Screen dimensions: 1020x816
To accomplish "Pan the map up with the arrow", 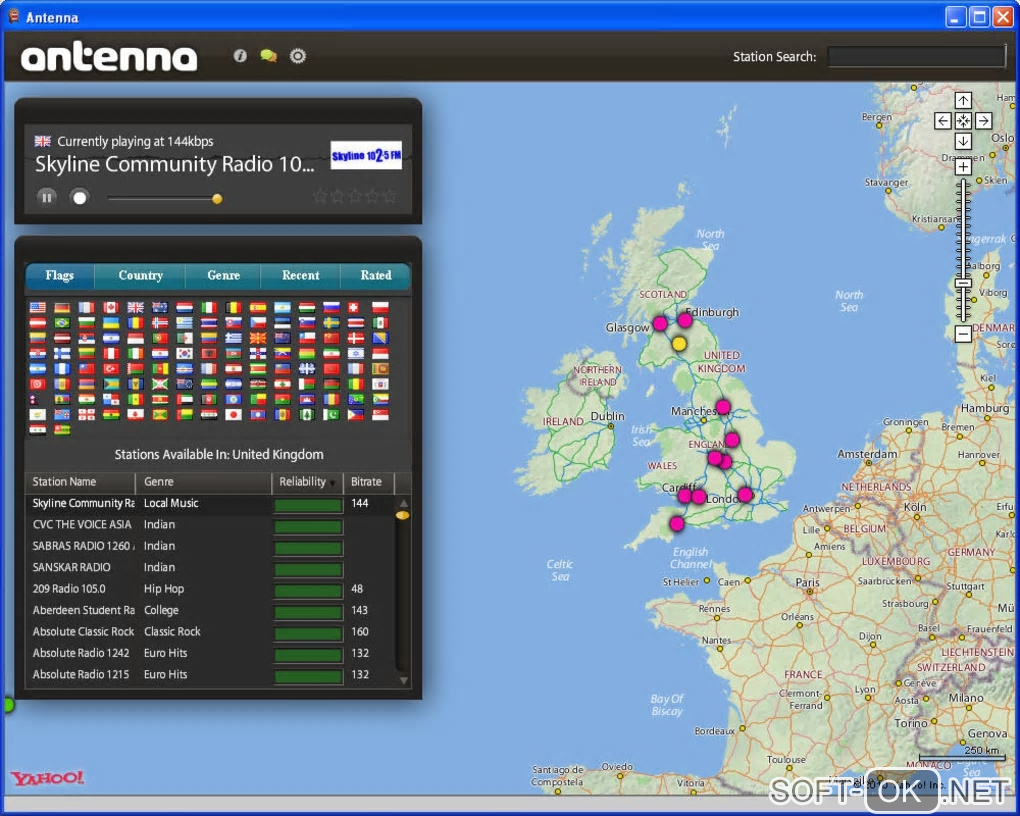I will (963, 100).
